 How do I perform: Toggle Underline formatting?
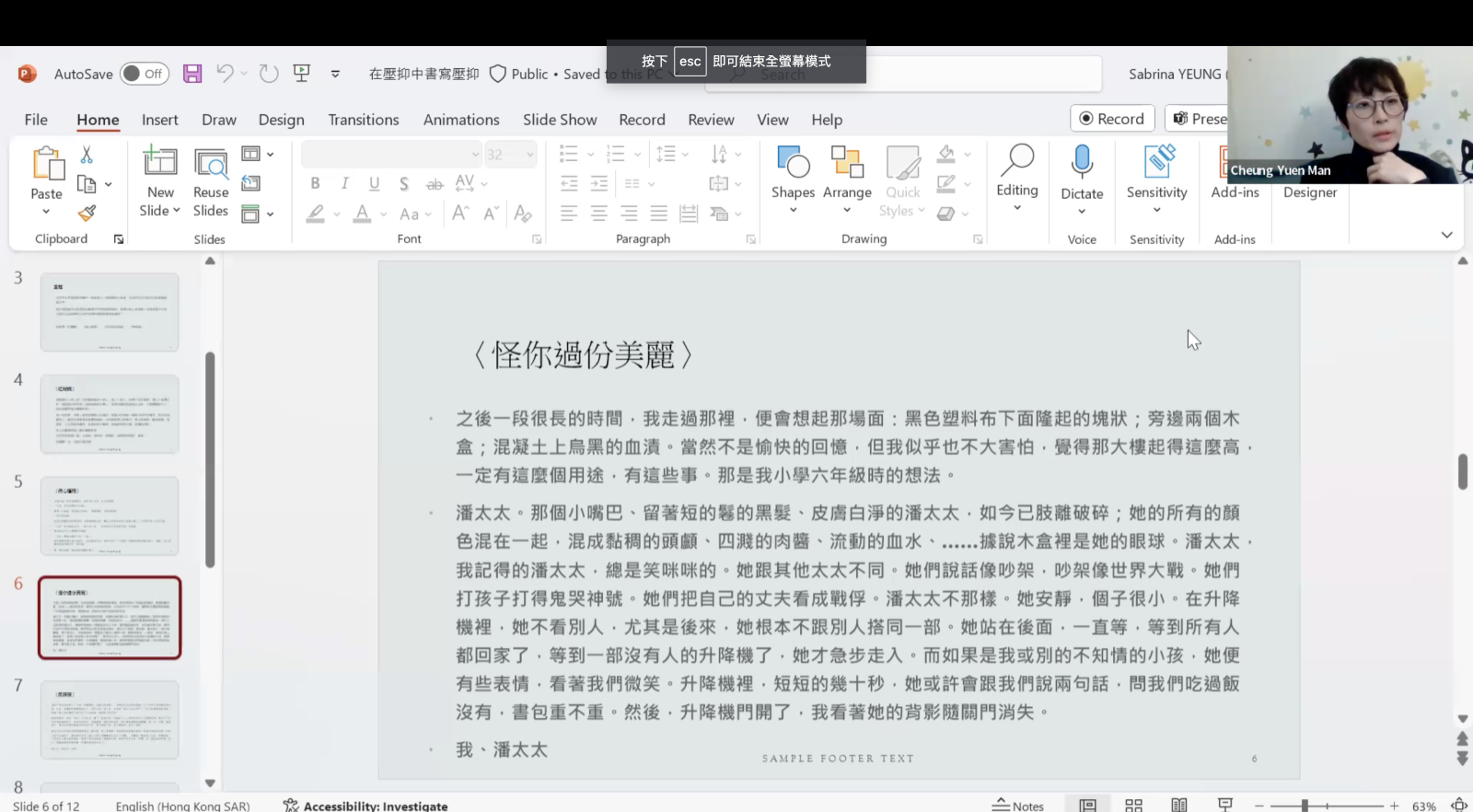(x=374, y=183)
